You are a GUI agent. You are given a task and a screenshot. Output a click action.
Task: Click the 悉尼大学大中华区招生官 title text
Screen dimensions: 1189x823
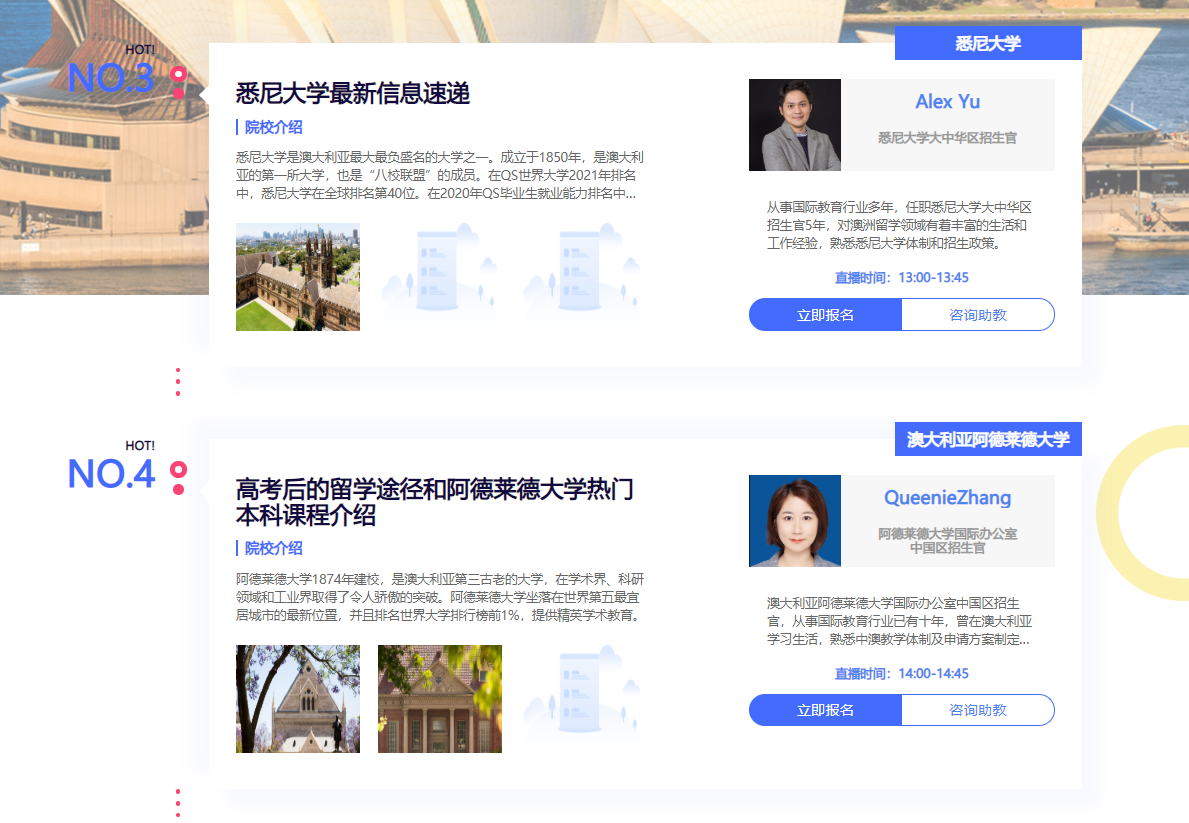[947, 138]
